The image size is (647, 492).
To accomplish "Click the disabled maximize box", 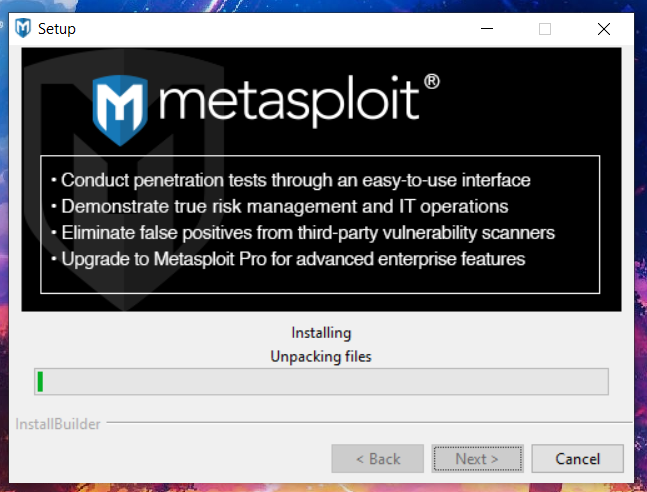I will (545, 29).
